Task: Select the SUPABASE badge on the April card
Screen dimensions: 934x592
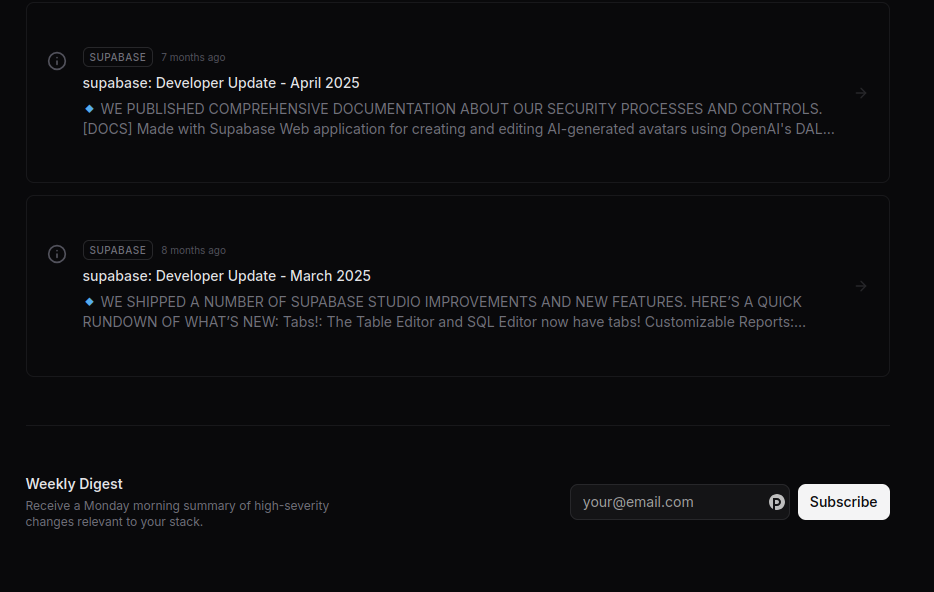Action: [118, 57]
